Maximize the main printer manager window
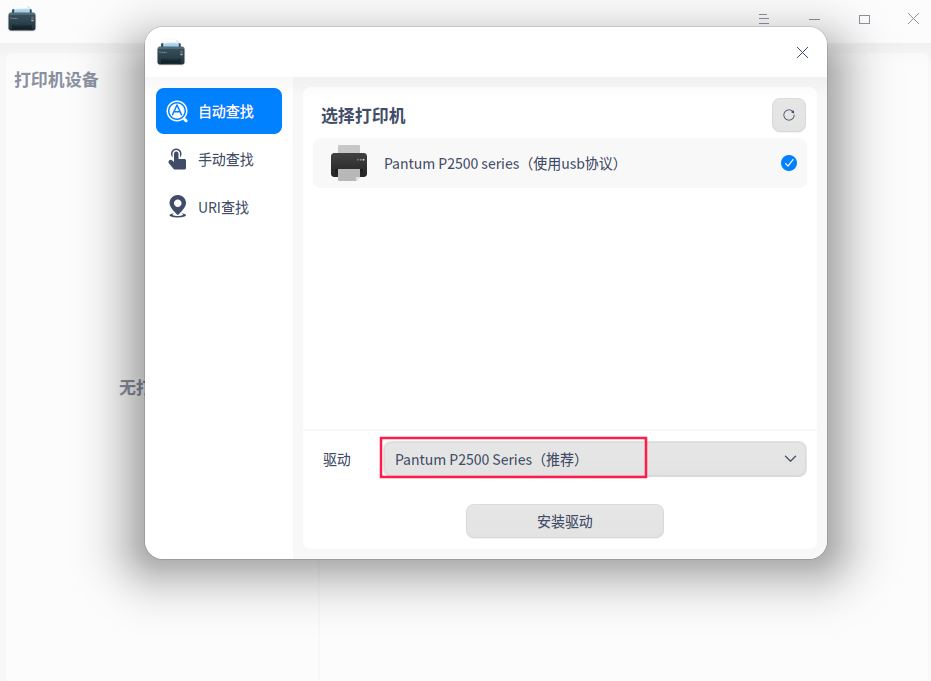The height and width of the screenshot is (681, 931). (864, 20)
